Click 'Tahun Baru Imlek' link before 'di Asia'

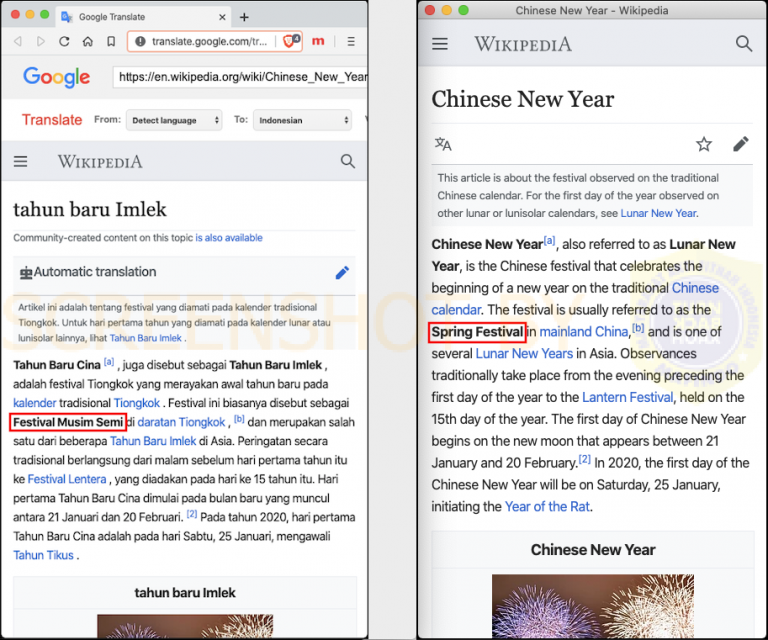click(153, 441)
